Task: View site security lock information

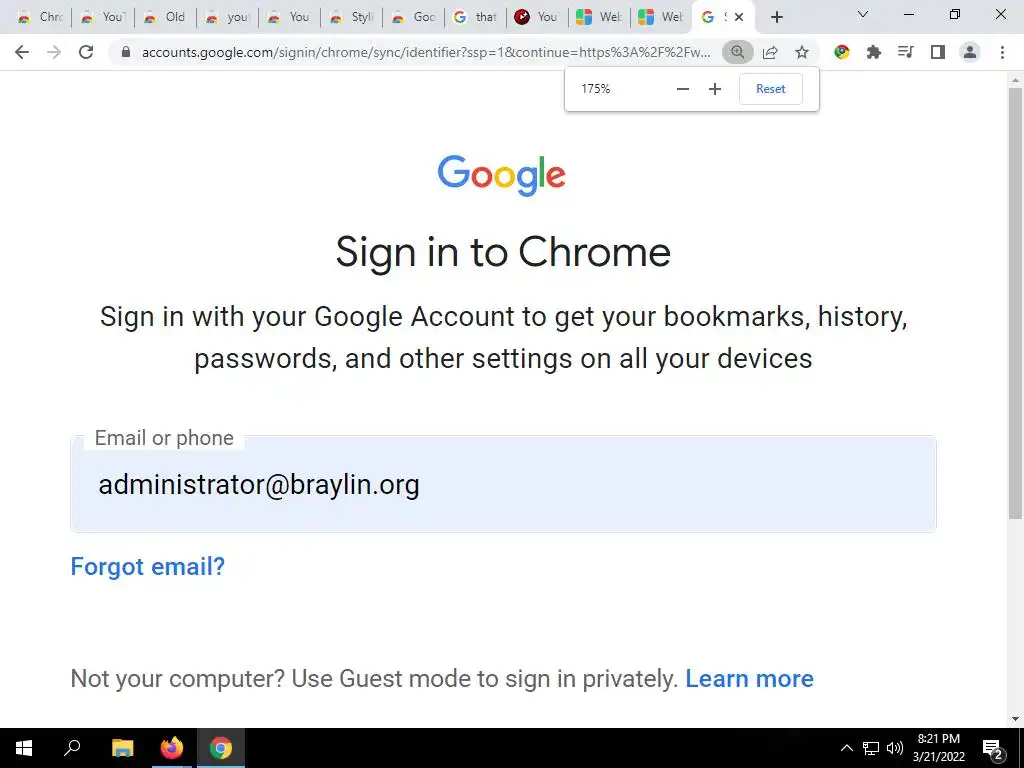Action: 126,52
